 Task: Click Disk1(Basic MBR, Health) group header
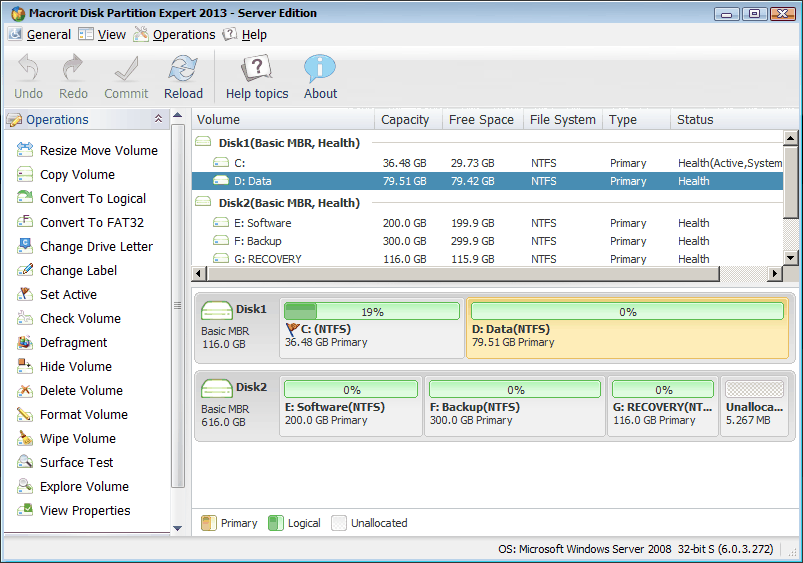[289, 143]
